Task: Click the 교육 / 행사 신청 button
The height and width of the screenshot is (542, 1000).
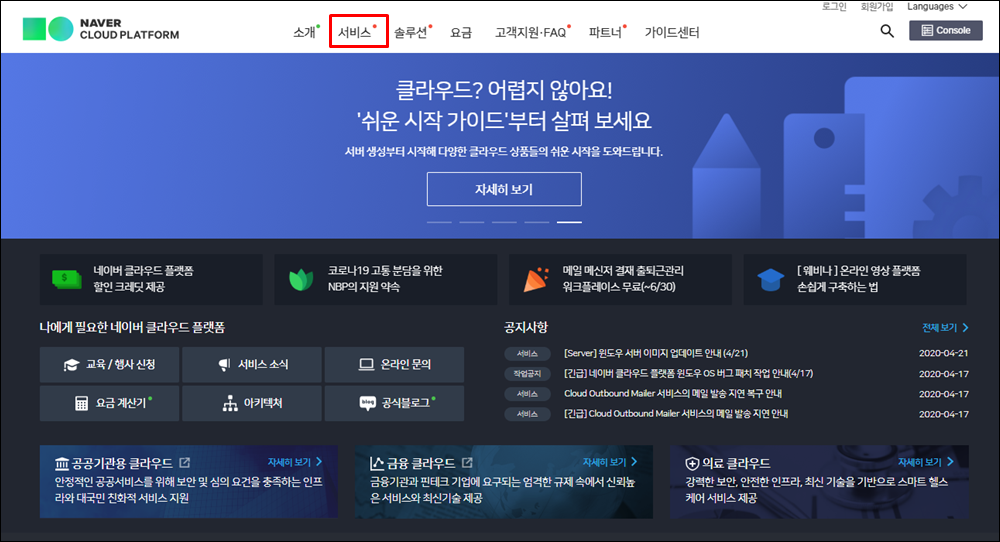Action: [110, 365]
